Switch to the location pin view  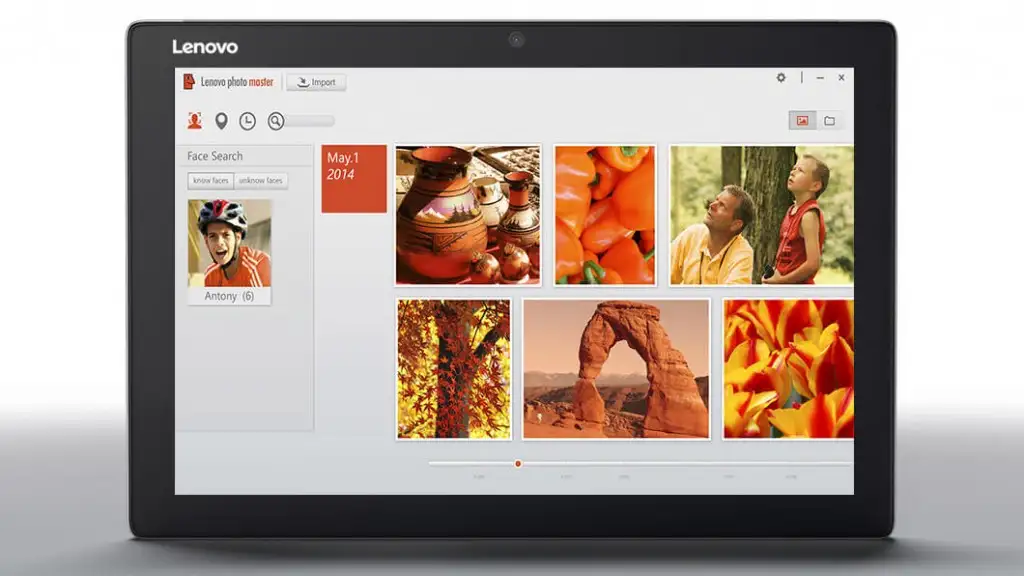click(x=221, y=121)
